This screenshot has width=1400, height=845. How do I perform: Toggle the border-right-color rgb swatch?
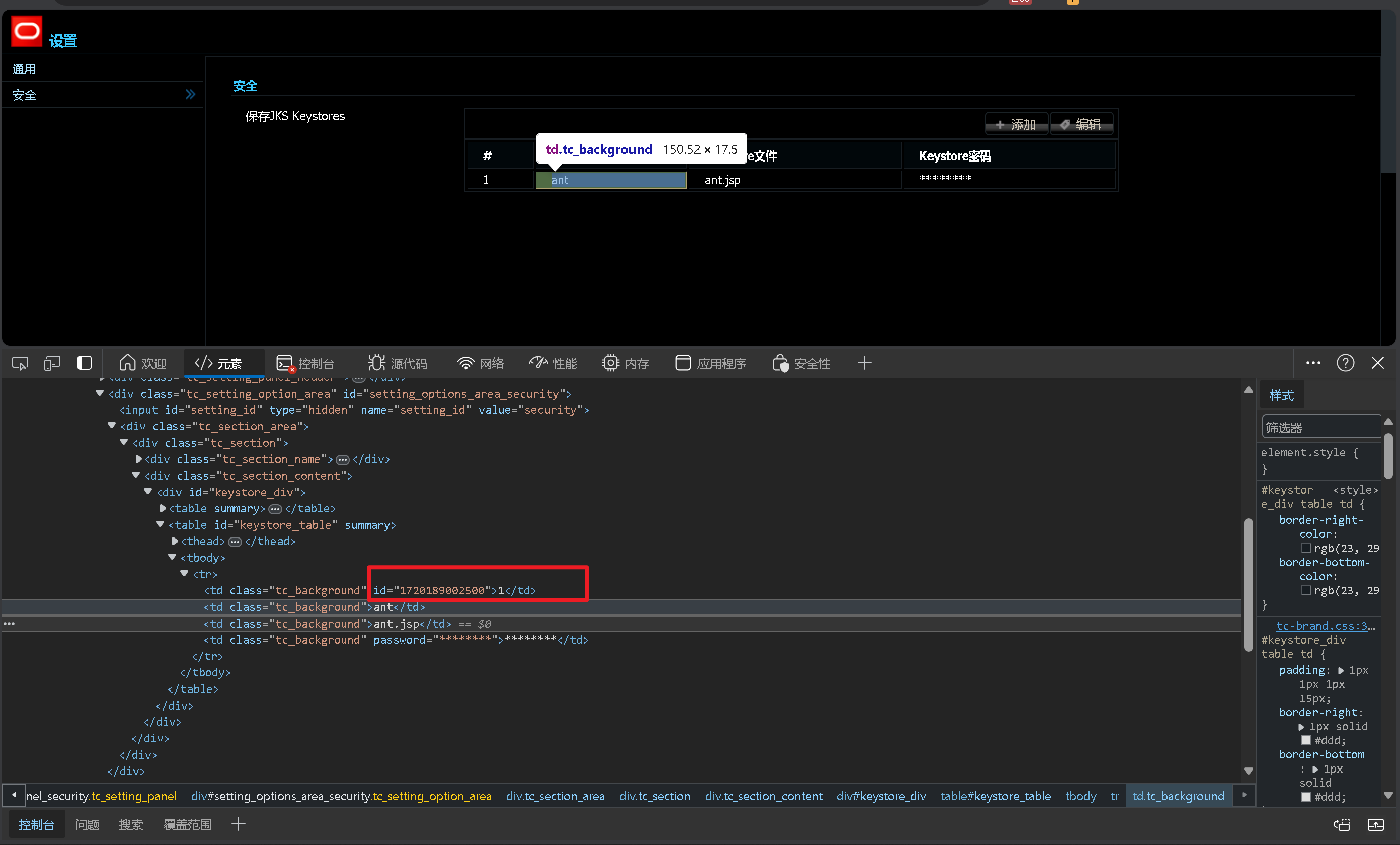tap(1306, 549)
